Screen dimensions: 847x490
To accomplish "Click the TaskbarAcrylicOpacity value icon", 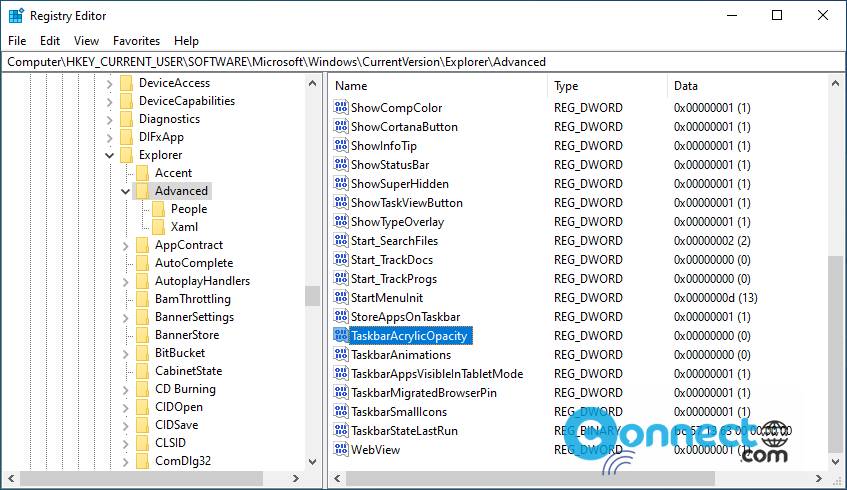I will coord(341,335).
